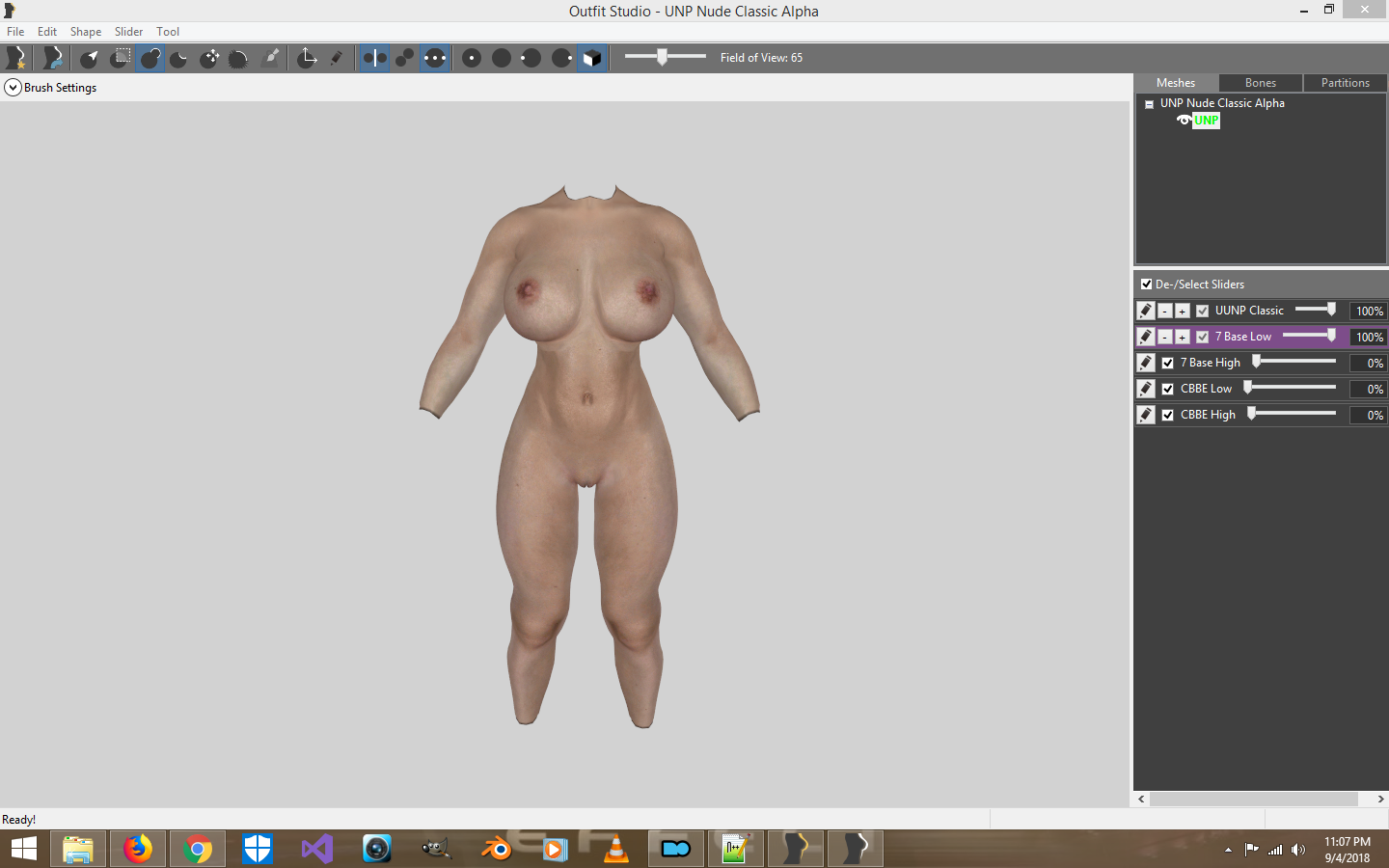The image size is (1389, 868).
Task: Edit the UUNP Classic slider with pencil button
Action: coord(1145,311)
